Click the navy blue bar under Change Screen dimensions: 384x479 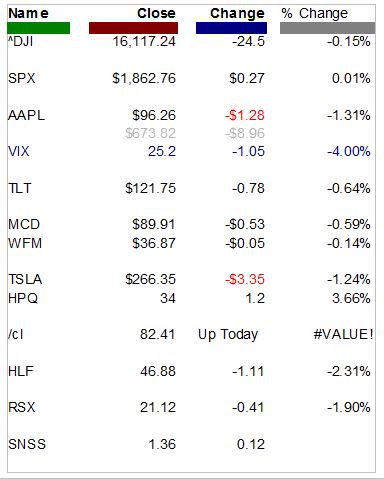point(231,28)
